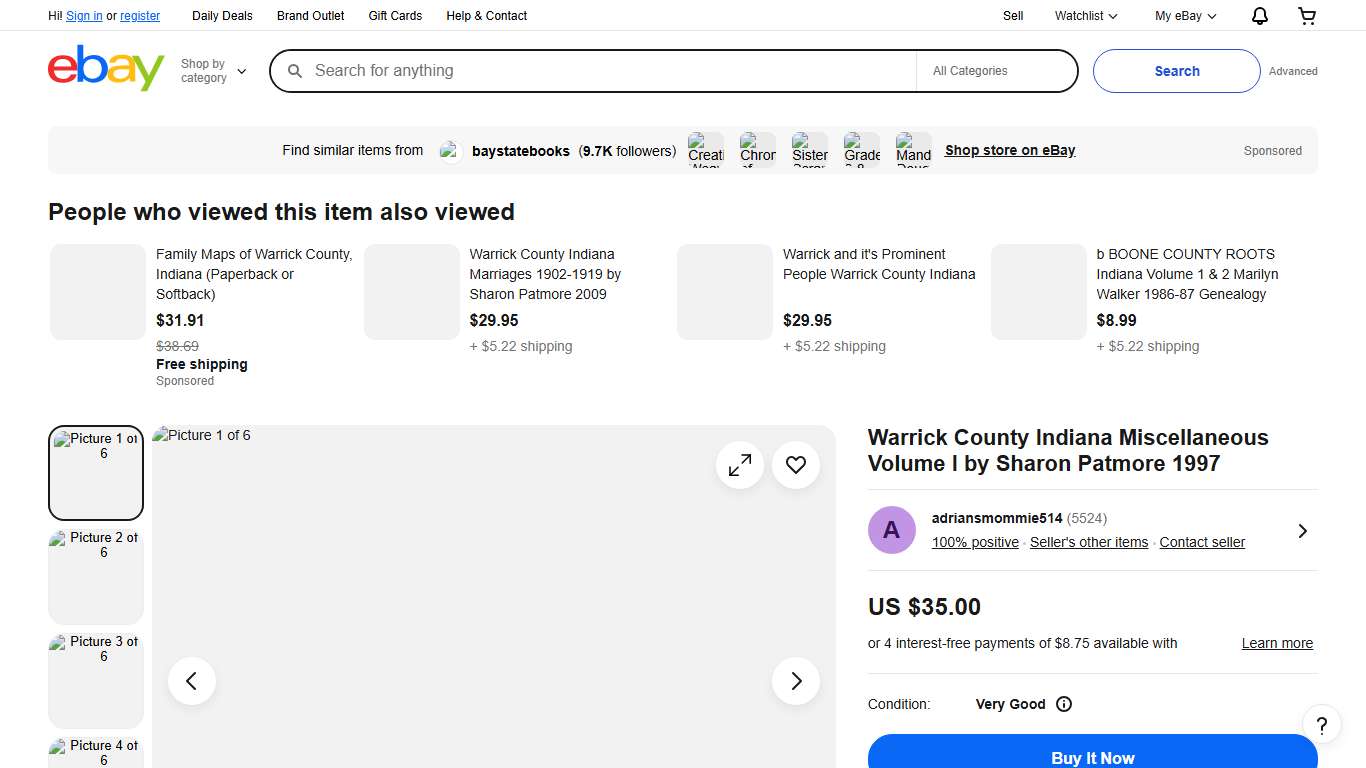The height and width of the screenshot is (768, 1366).
Task: Expand the Watchlist menu
Action: [x=1086, y=16]
